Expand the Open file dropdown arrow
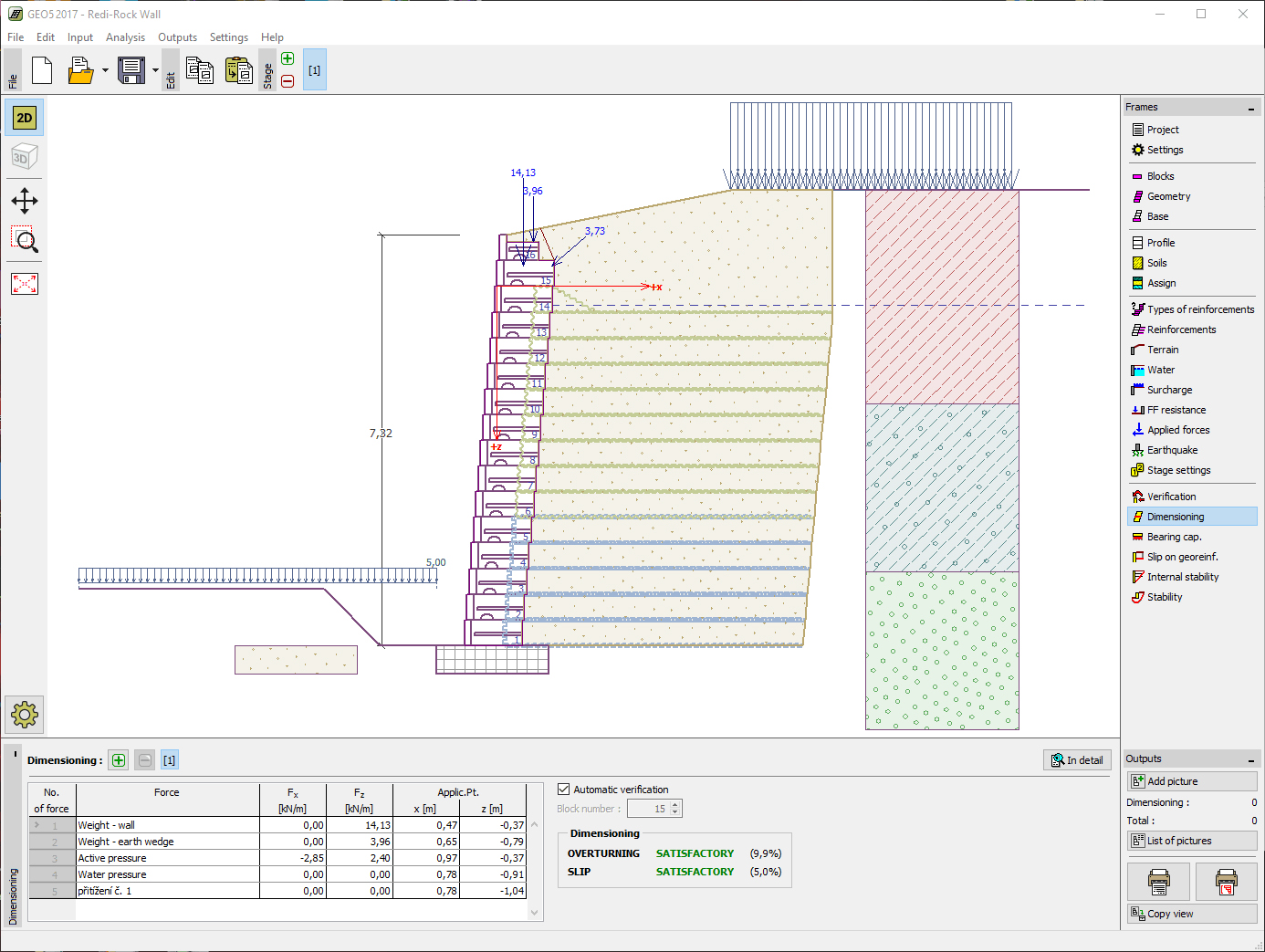 [105, 70]
